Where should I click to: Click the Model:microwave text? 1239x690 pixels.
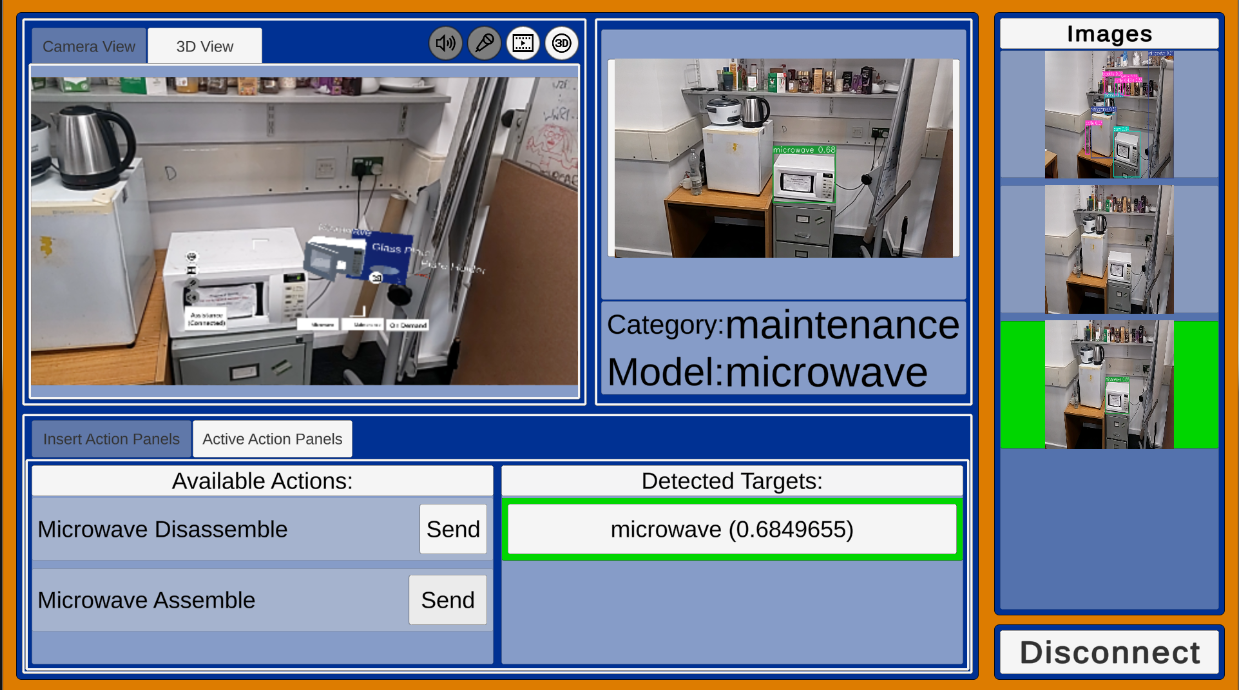[x=767, y=372]
